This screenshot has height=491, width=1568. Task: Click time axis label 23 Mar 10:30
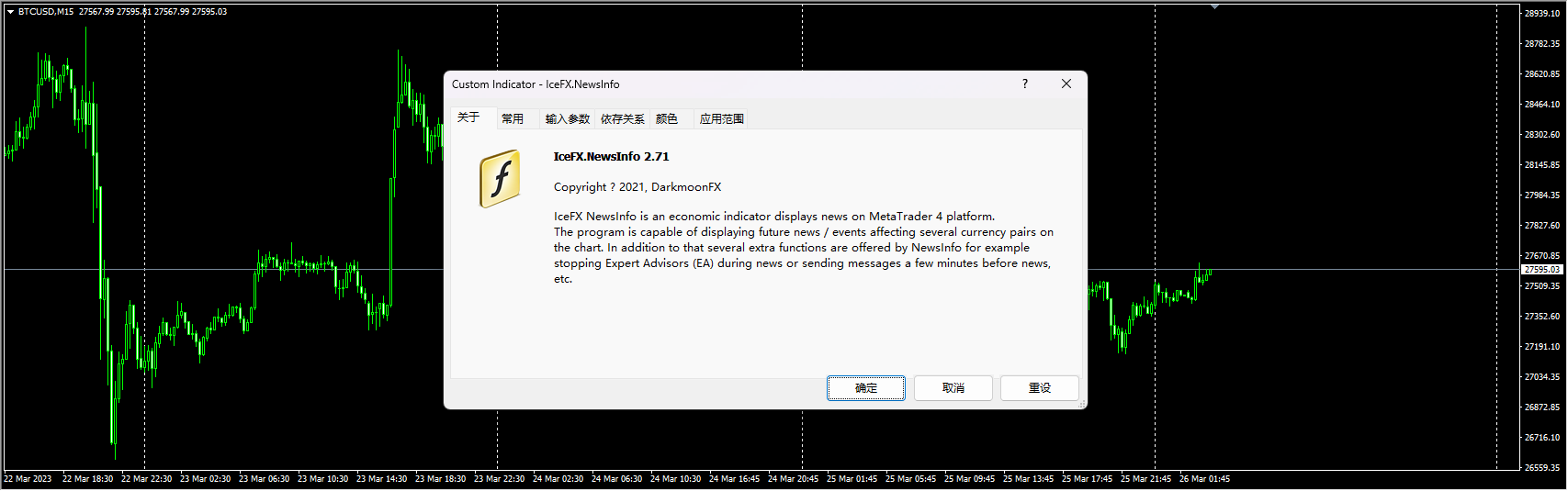322,479
